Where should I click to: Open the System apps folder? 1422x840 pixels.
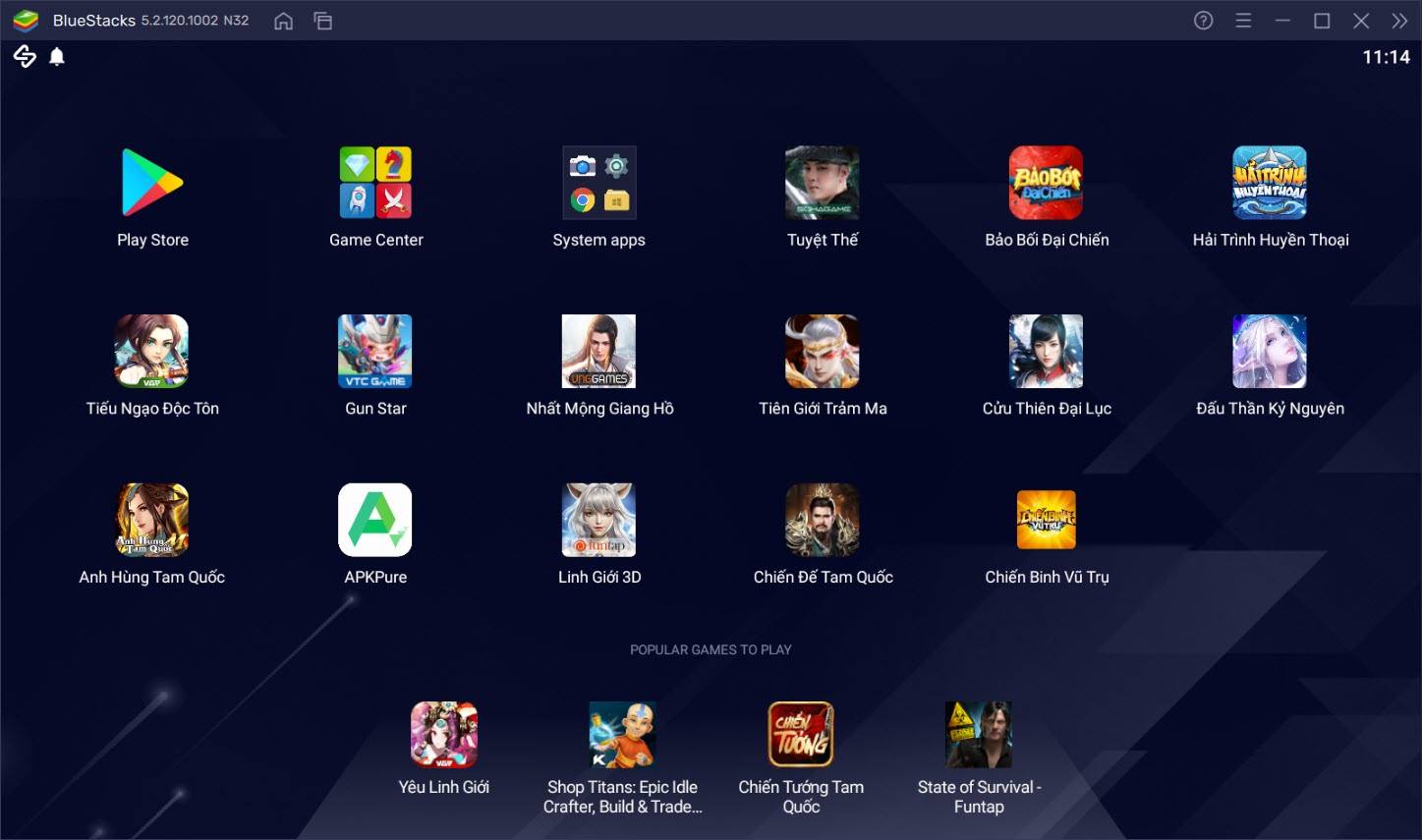599,183
